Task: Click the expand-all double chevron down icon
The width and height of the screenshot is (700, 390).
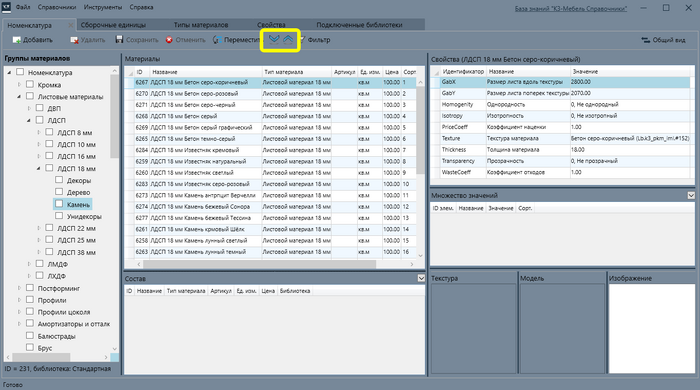Action: 274,40
